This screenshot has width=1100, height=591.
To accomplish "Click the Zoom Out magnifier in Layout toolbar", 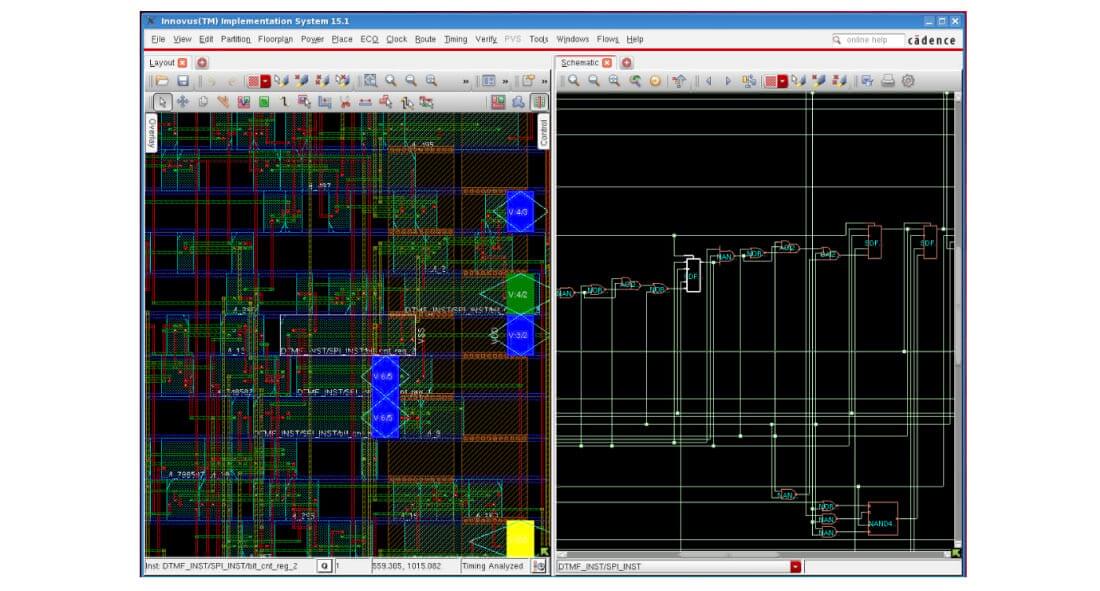I will pyautogui.click(x=411, y=81).
